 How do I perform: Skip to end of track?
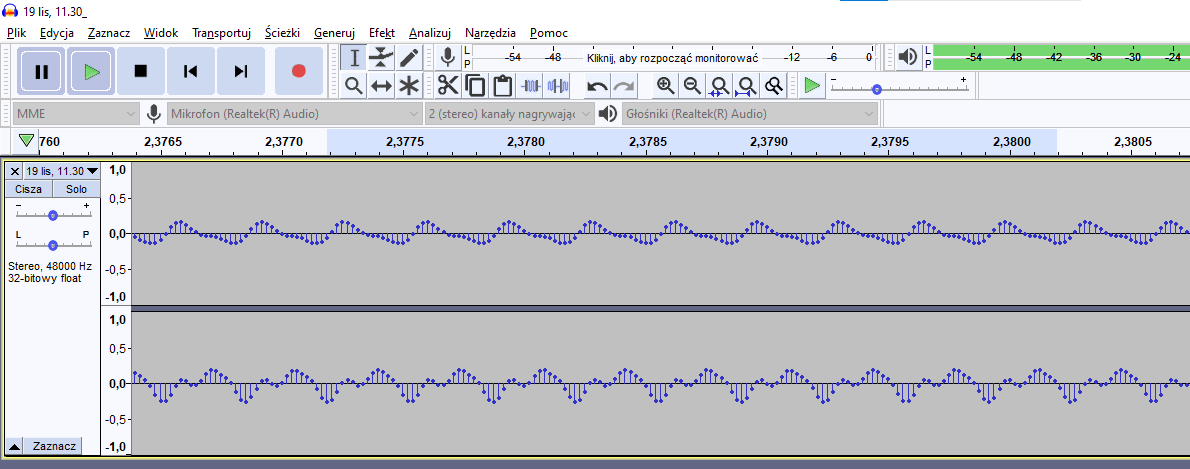pyautogui.click(x=241, y=71)
